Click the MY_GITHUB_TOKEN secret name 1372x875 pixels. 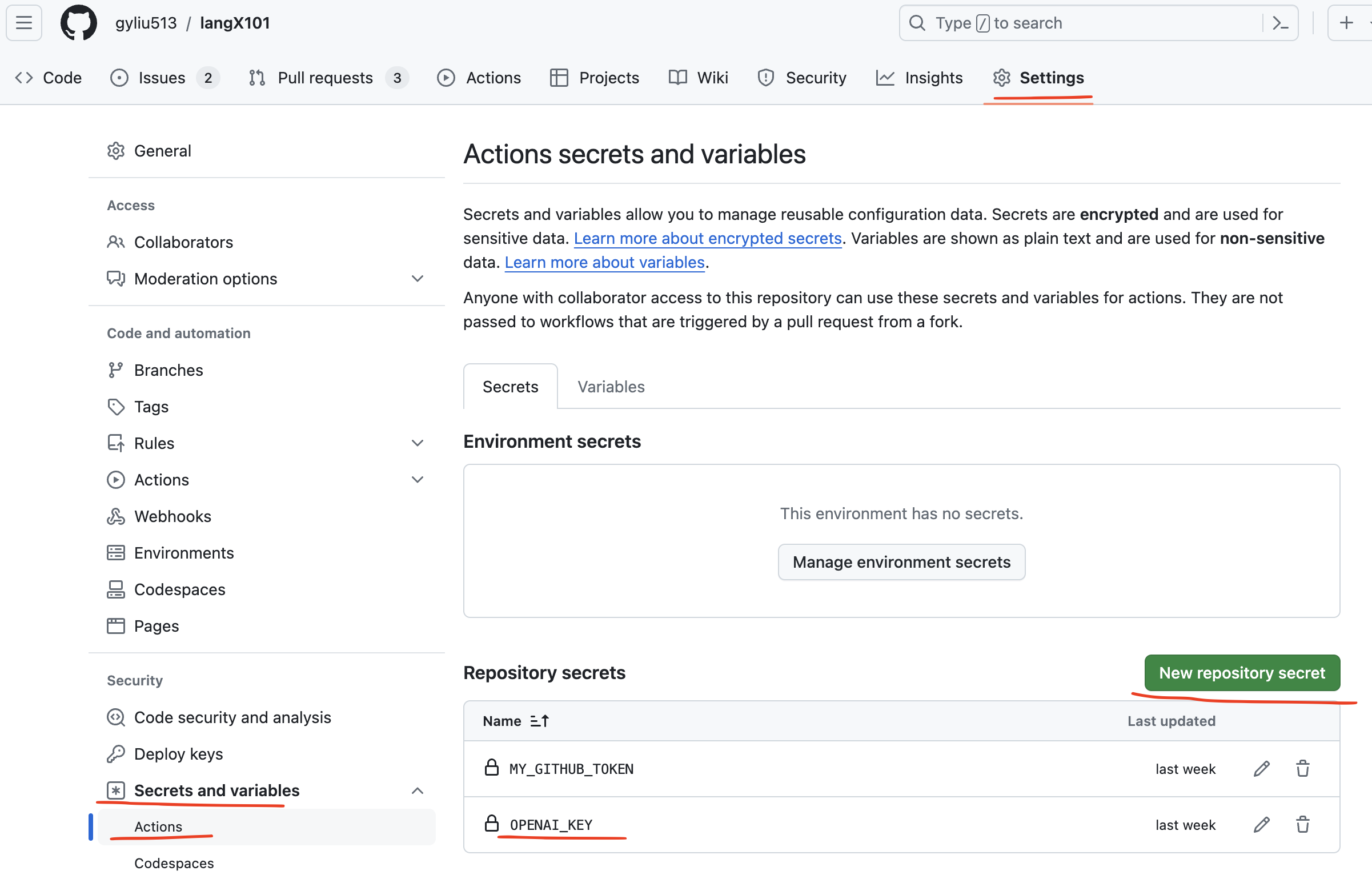coord(572,769)
